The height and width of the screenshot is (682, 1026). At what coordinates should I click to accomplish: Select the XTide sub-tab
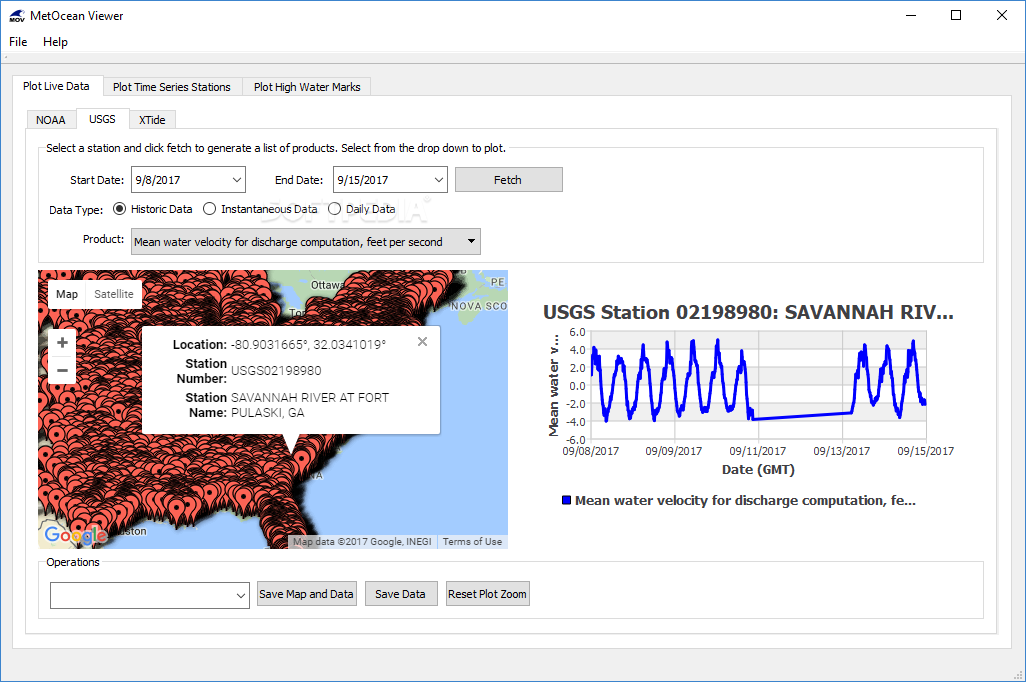(x=152, y=120)
